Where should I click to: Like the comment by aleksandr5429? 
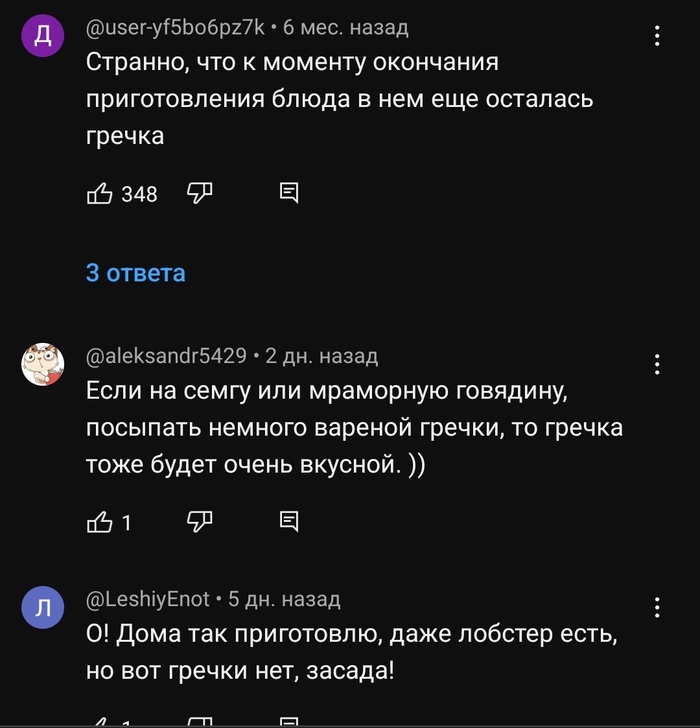[100, 520]
